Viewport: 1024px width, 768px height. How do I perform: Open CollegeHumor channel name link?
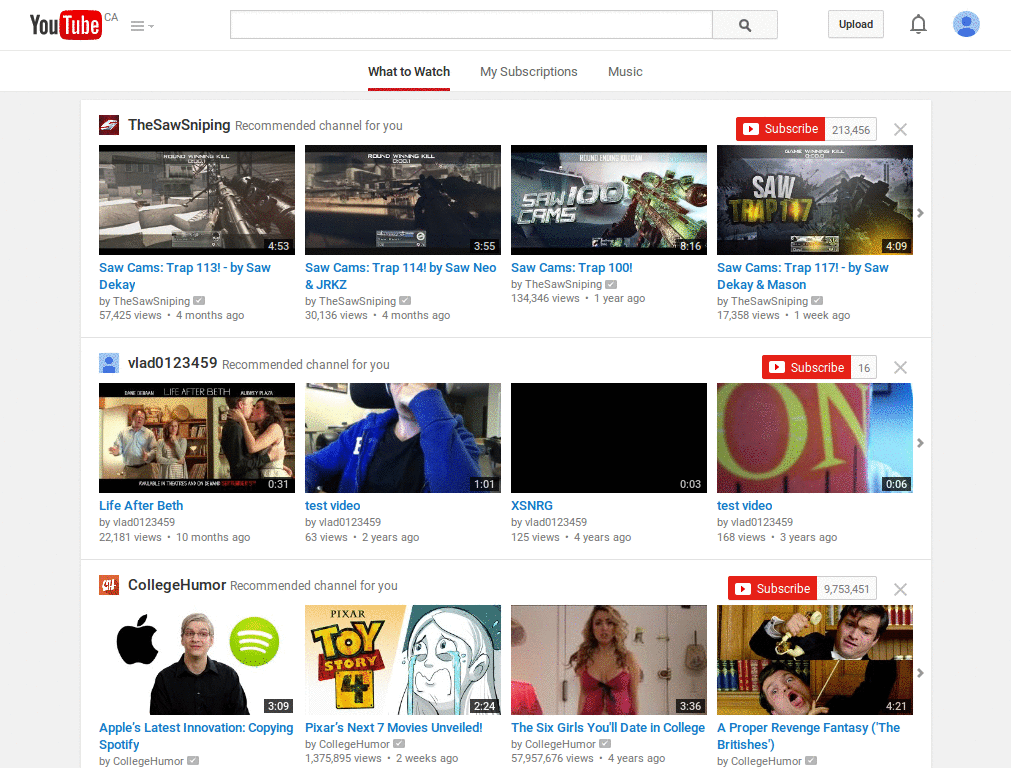pos(177,584)
